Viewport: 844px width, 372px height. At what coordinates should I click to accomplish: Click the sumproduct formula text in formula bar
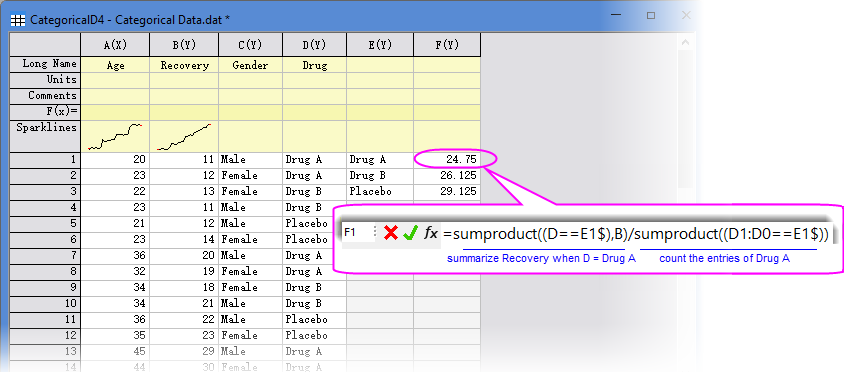point(636,234)
